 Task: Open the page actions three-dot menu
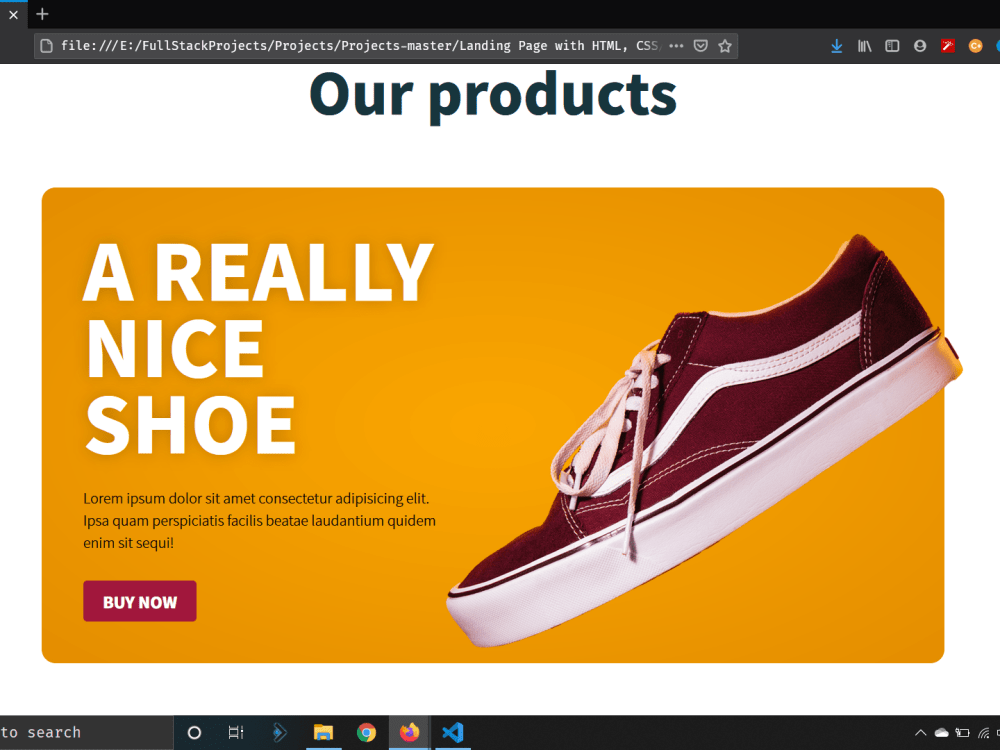tap(676, 46)
